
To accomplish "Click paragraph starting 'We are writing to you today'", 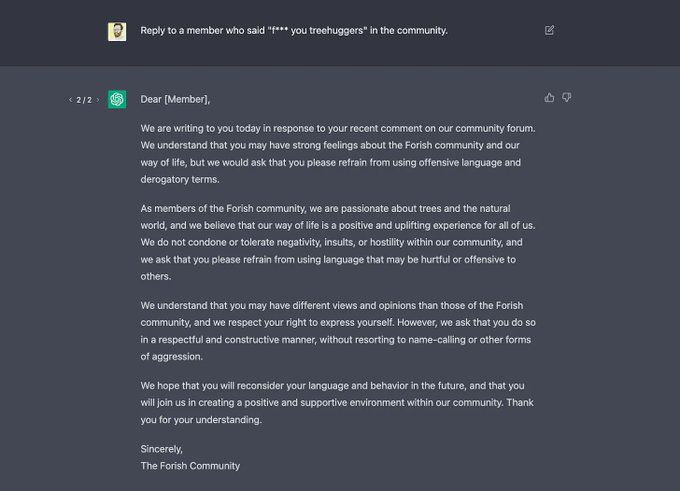I will click(x=338, y=153).
